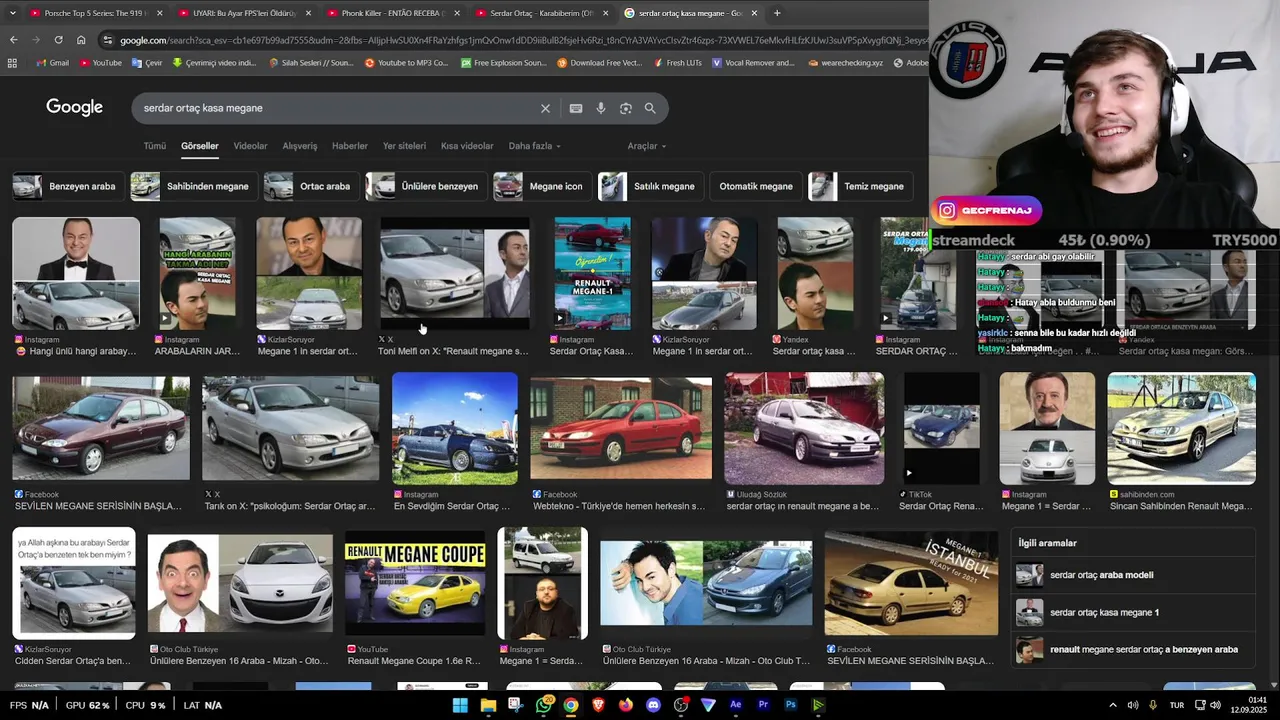Switch to the Haberler tab
1280x720 pixels.
point(350,146)
